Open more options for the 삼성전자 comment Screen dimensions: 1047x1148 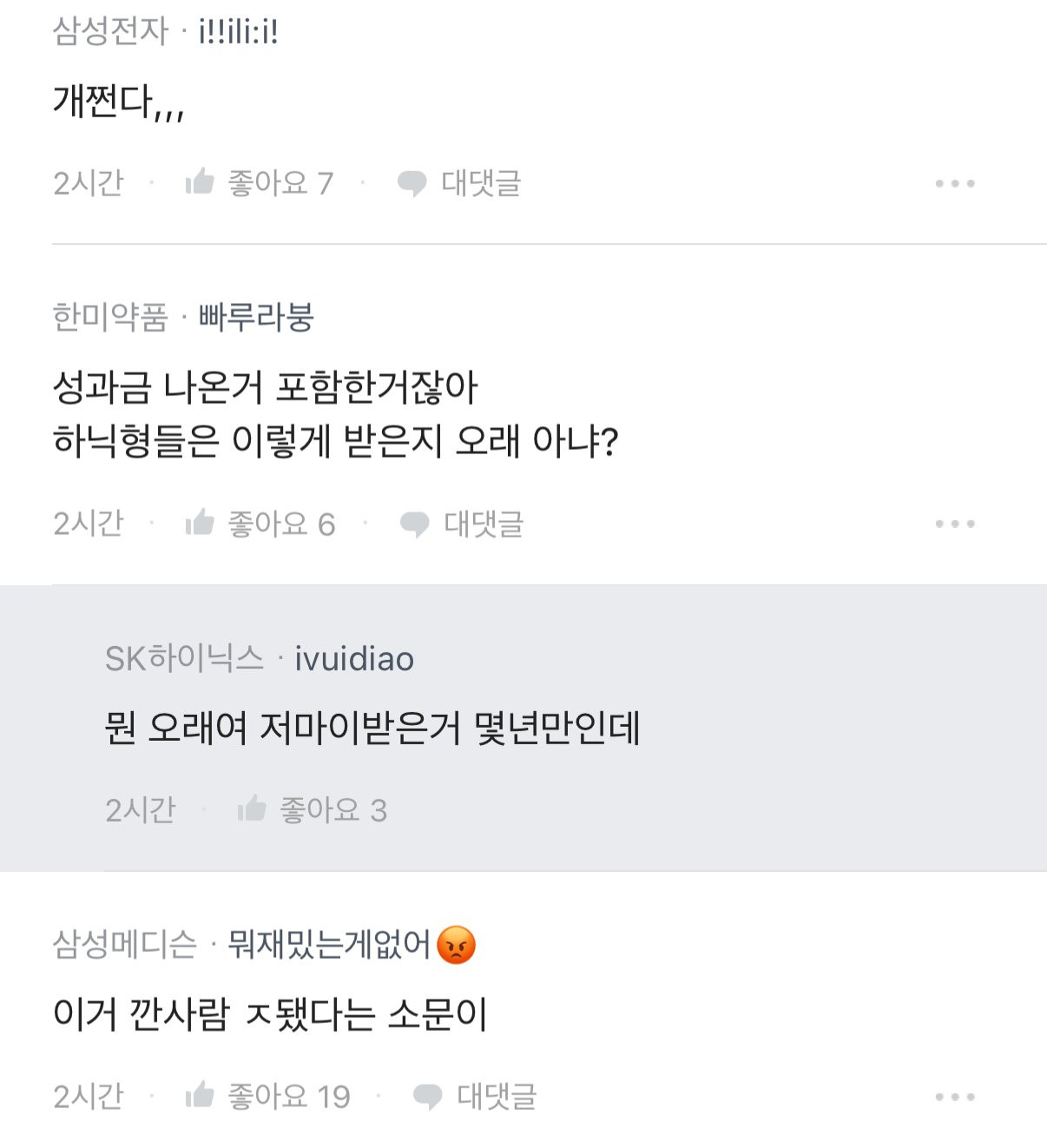pos(955,183)
